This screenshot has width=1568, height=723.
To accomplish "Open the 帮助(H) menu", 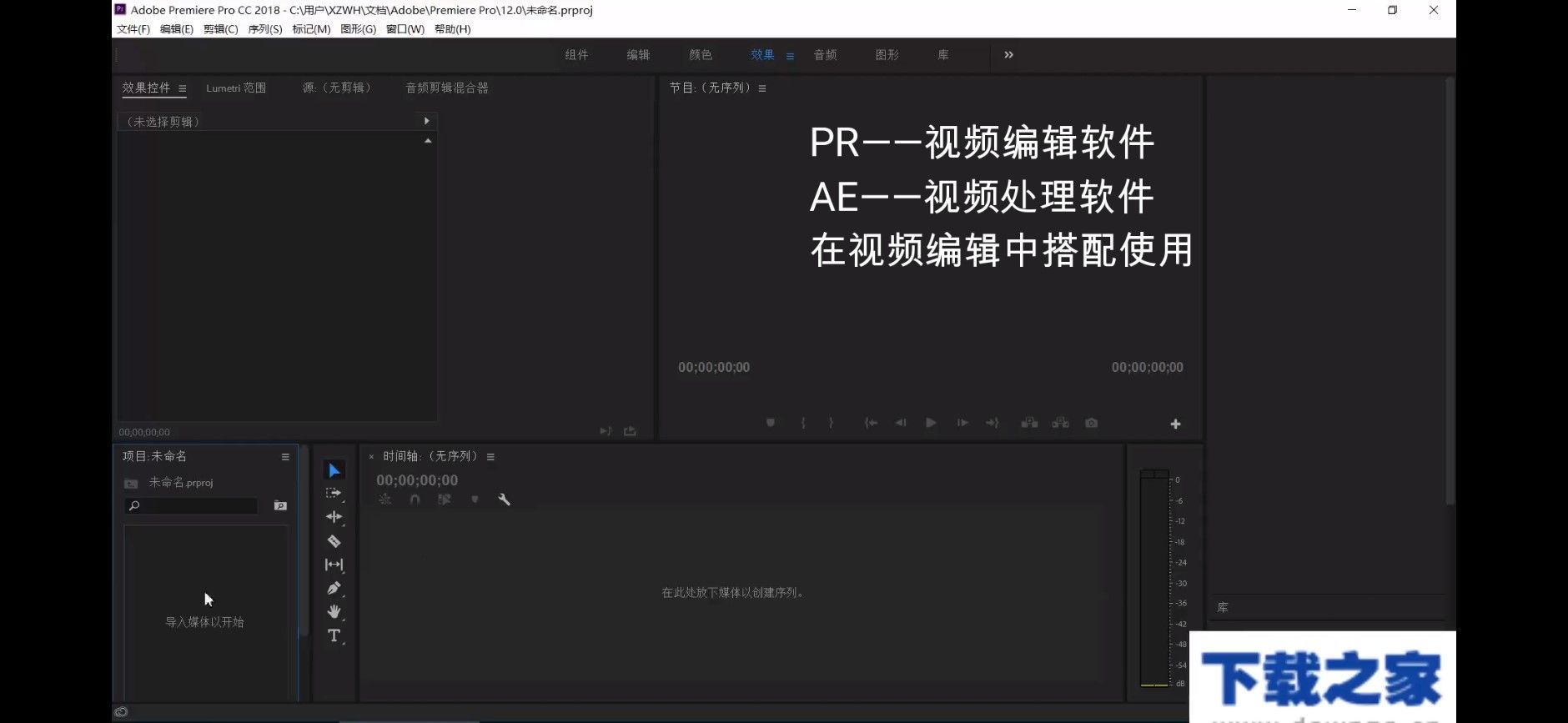I will [453, 29].
